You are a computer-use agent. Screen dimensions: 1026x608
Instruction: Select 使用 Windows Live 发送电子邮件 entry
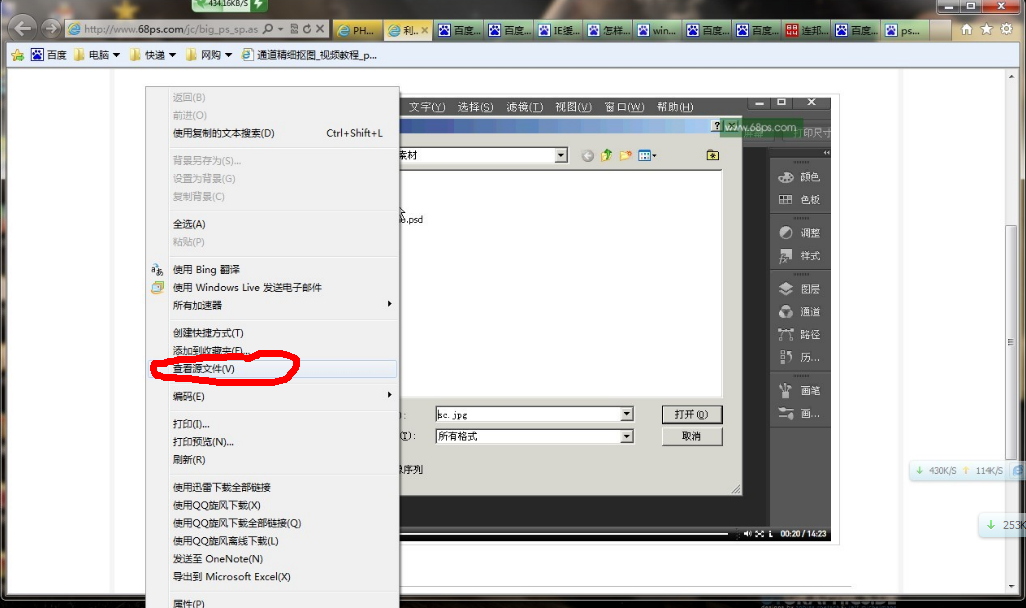click(x=274, y=287)
